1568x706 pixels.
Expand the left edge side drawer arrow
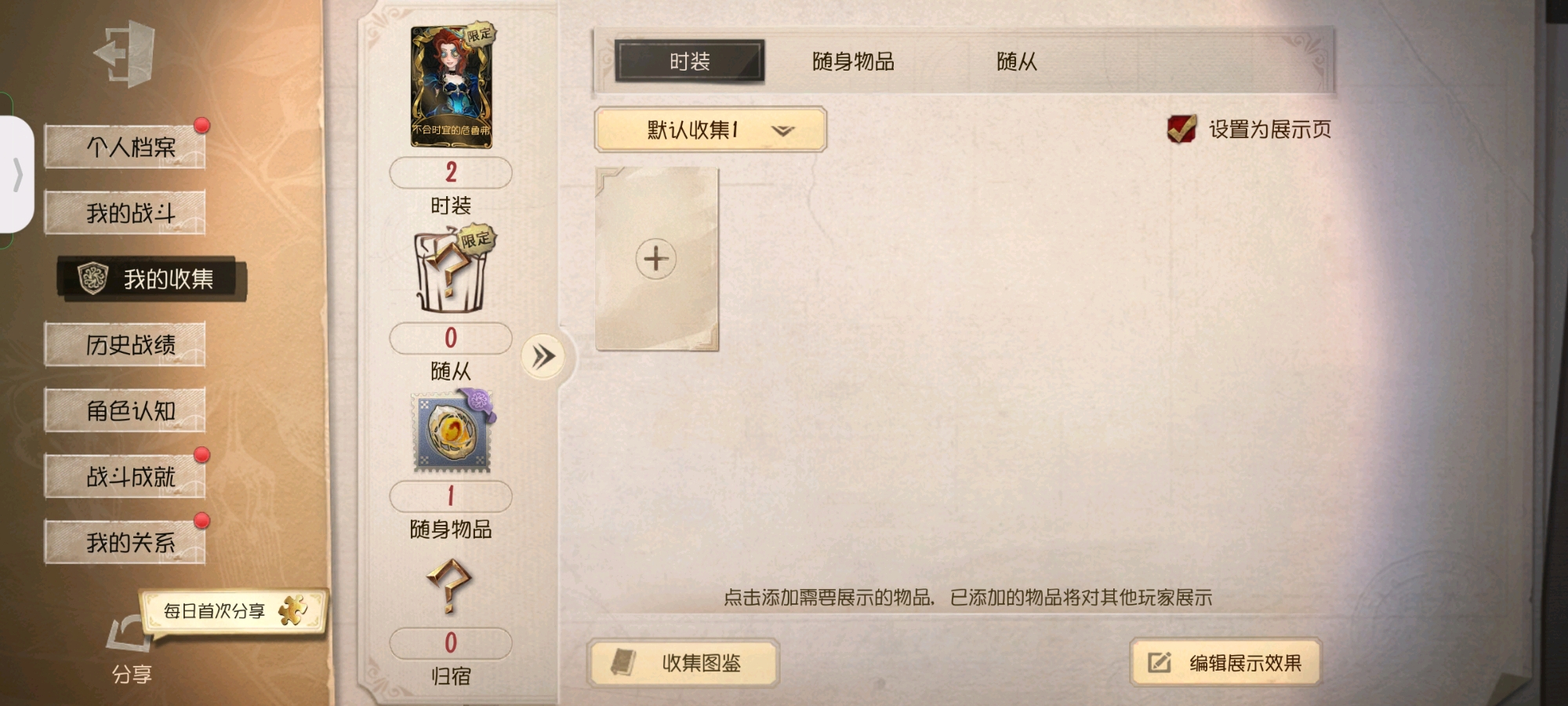17,174
